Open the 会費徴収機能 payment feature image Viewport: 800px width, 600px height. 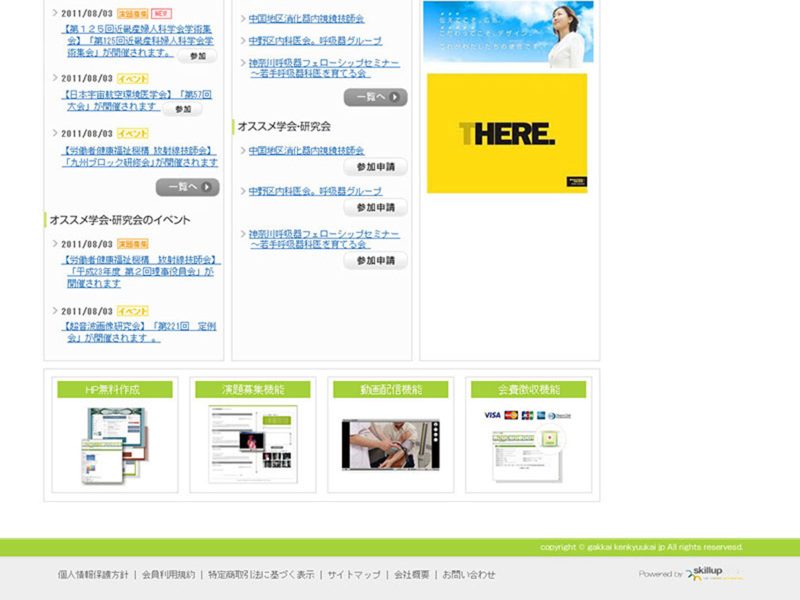pos(528,444)
